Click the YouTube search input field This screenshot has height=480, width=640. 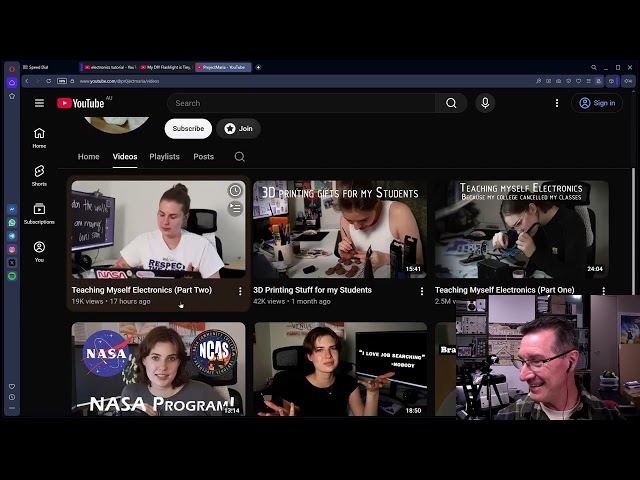tap(301, 103)
